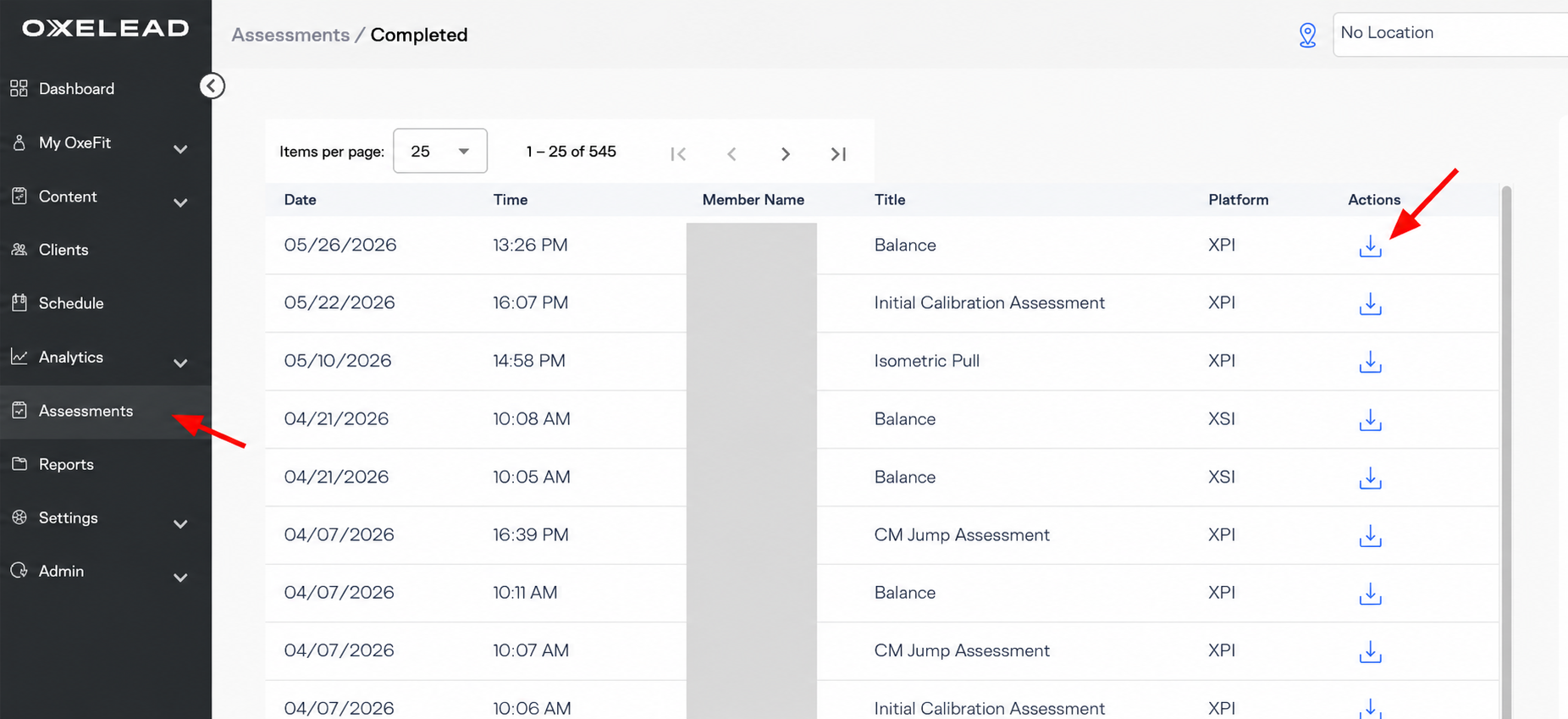This screenshot has height=719, width=1568.
Task: Download the 10:05 AM Balance assessment
Action: pyautogui.click(x=1370, y=478)
